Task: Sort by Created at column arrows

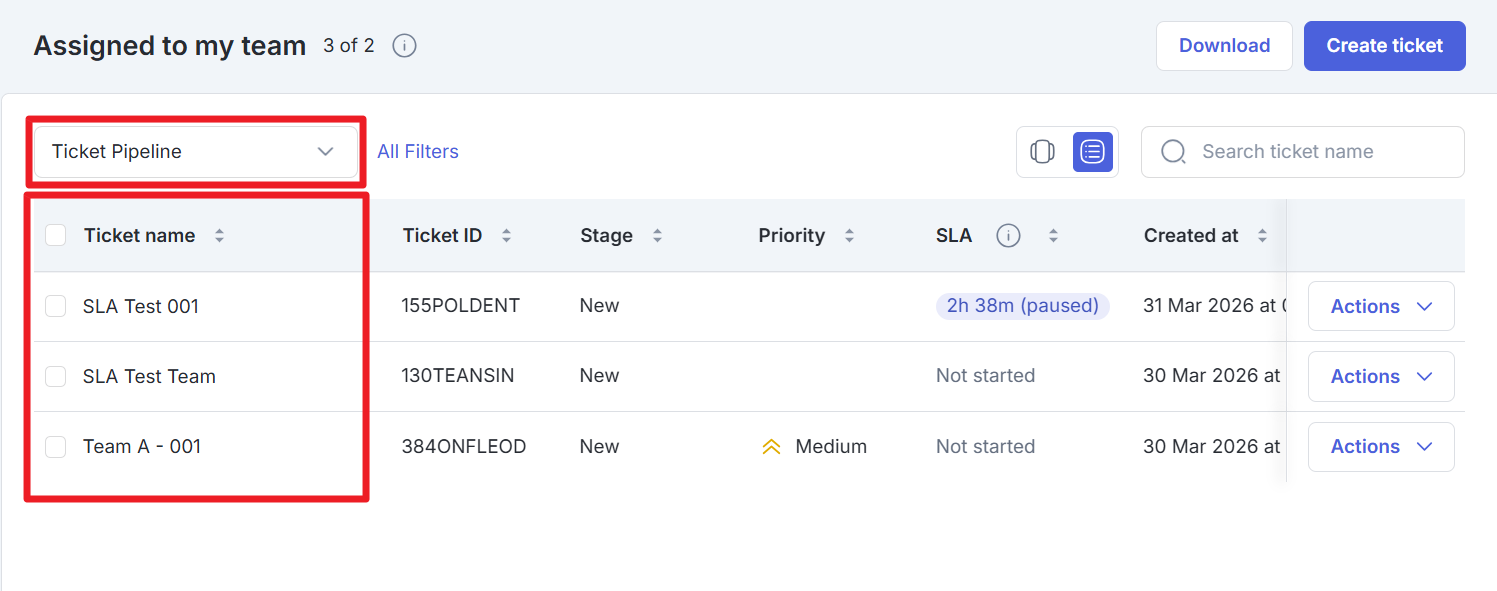Action: pyautogui.click(x=1262, y=236)
